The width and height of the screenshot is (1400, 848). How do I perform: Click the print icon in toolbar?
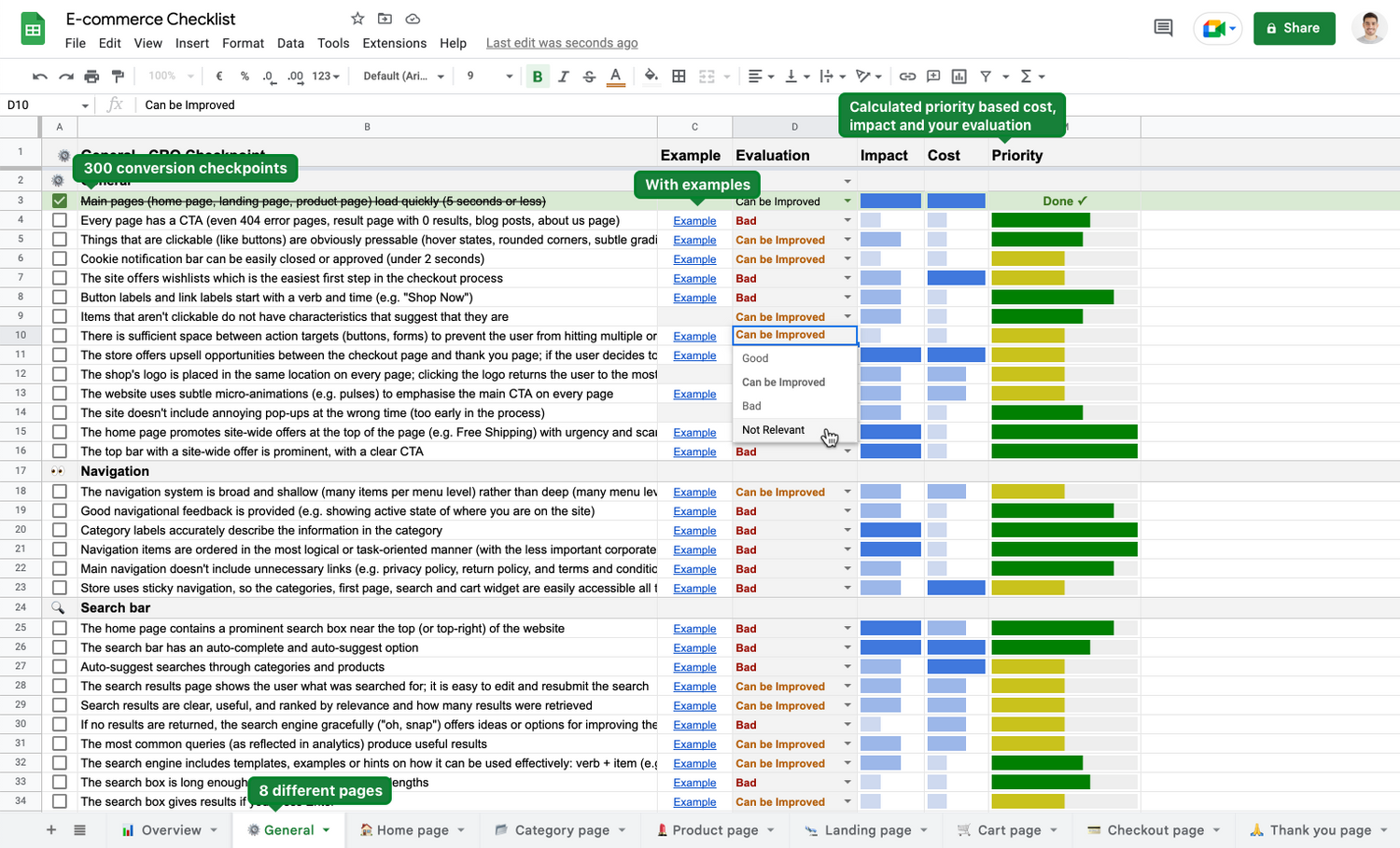91,76
